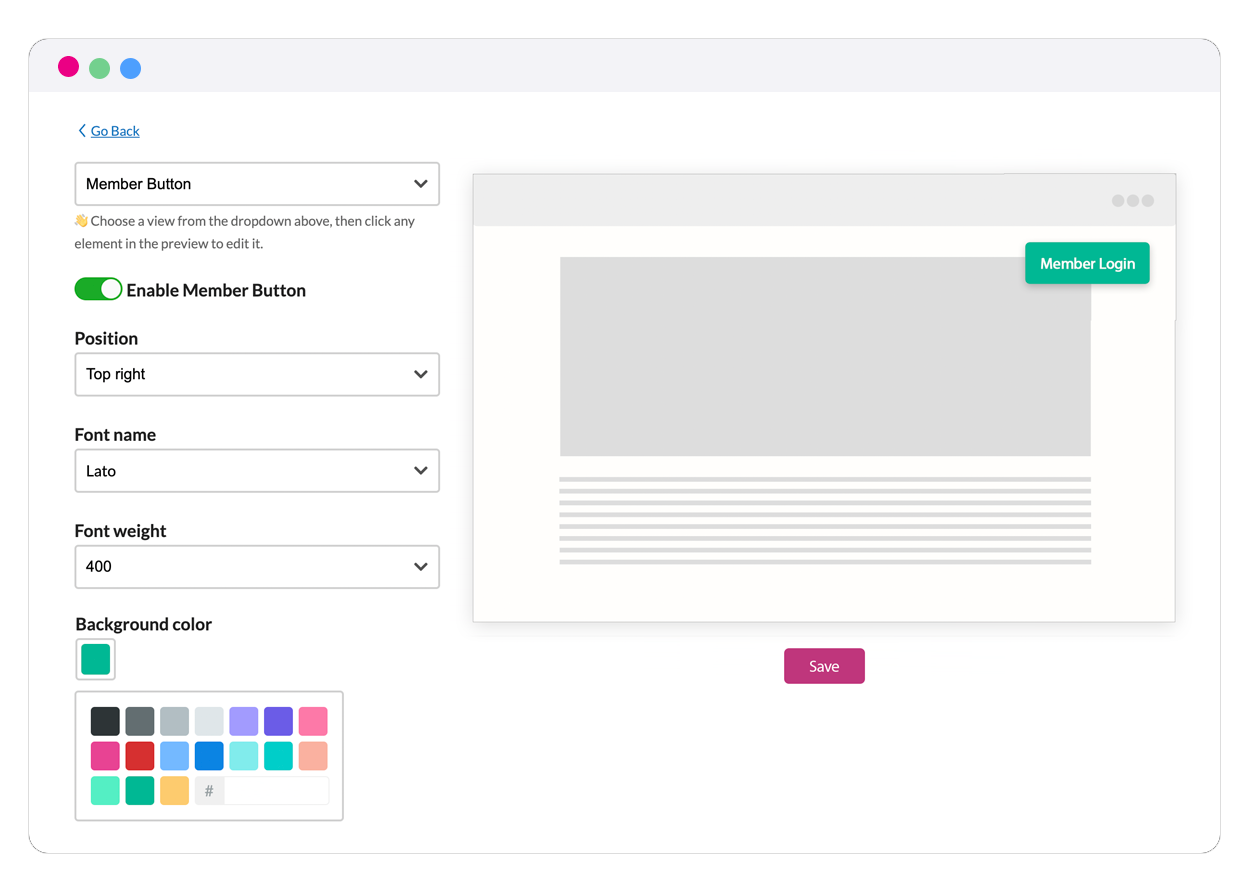Open the current Background color picker swatch
This screenshot has width=1250, height=889.
(95, 659)
